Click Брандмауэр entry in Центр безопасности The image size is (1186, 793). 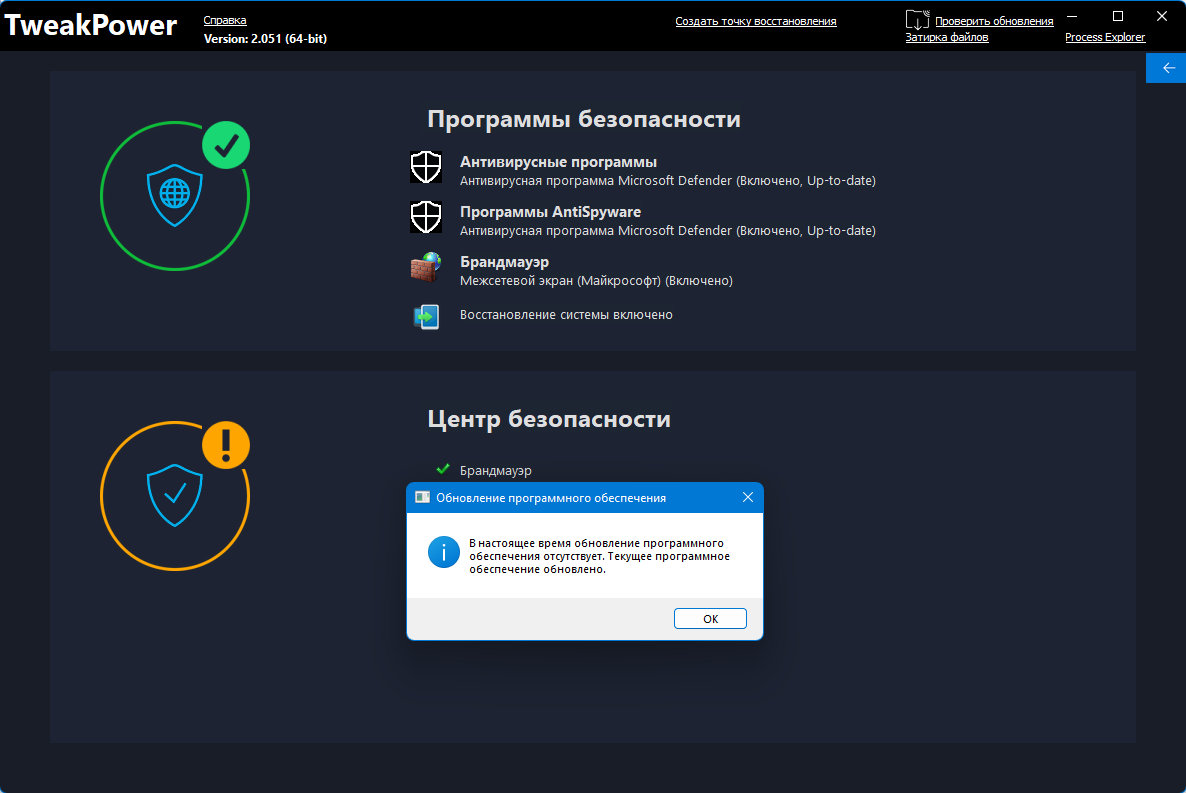[x=495, y=471]
